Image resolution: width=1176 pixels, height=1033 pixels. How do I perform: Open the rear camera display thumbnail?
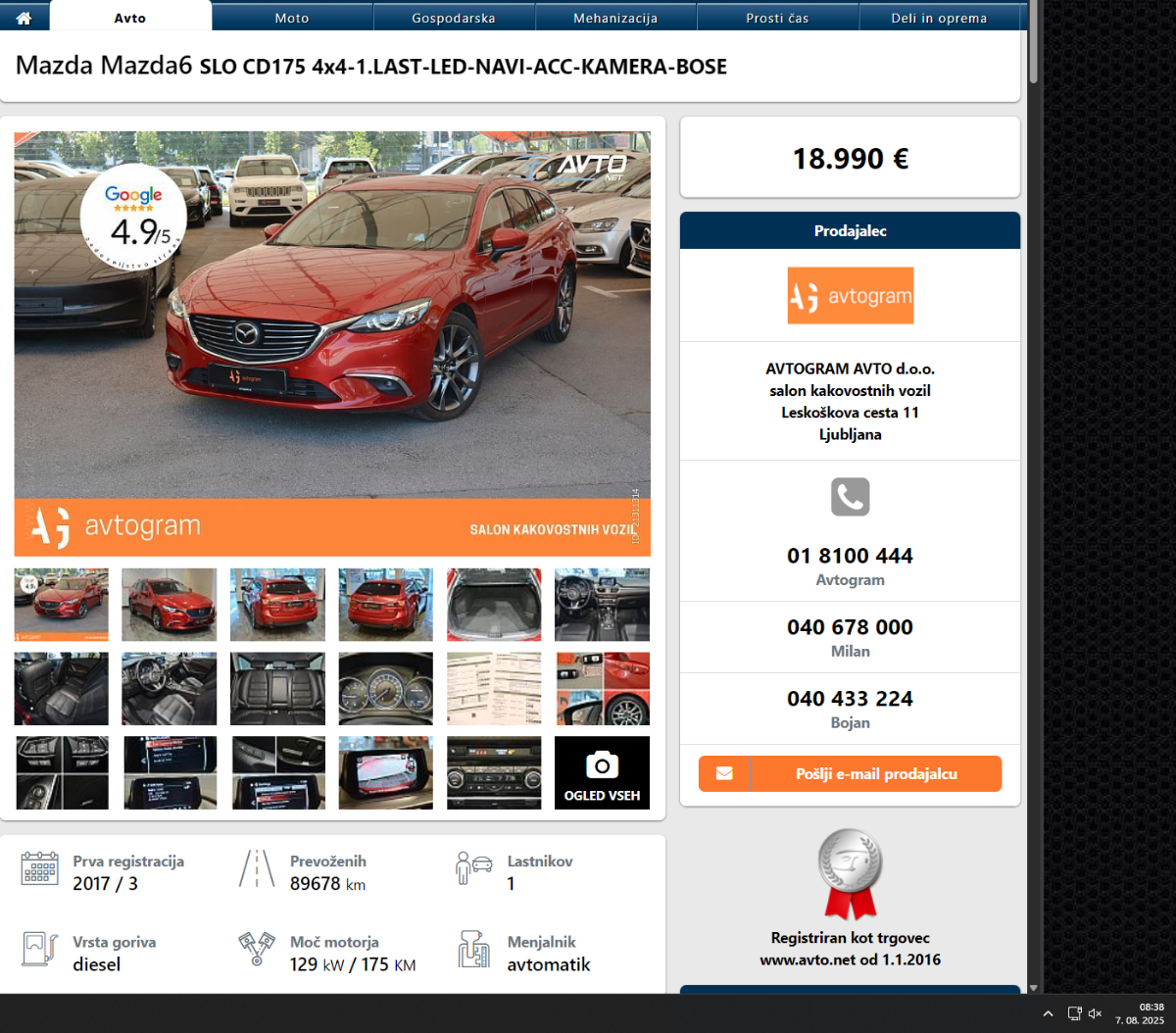click(x=386, y=772)
